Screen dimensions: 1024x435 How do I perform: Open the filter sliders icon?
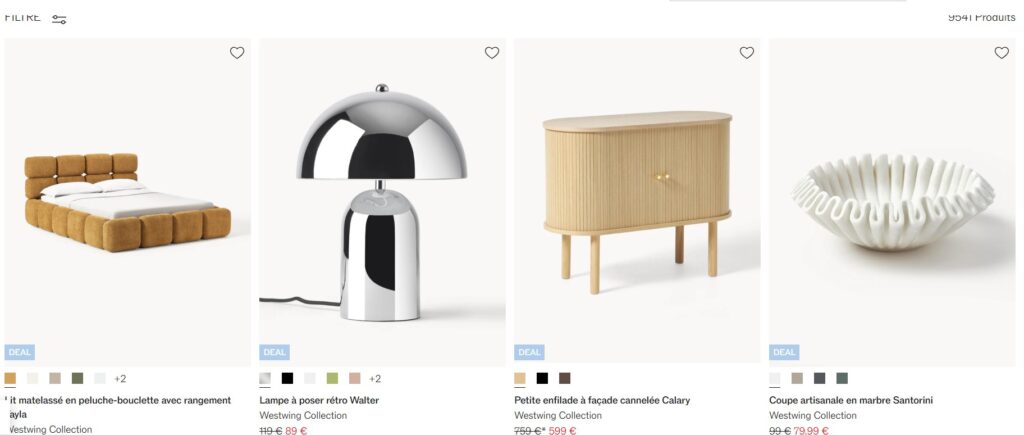[x=59, y=20]
